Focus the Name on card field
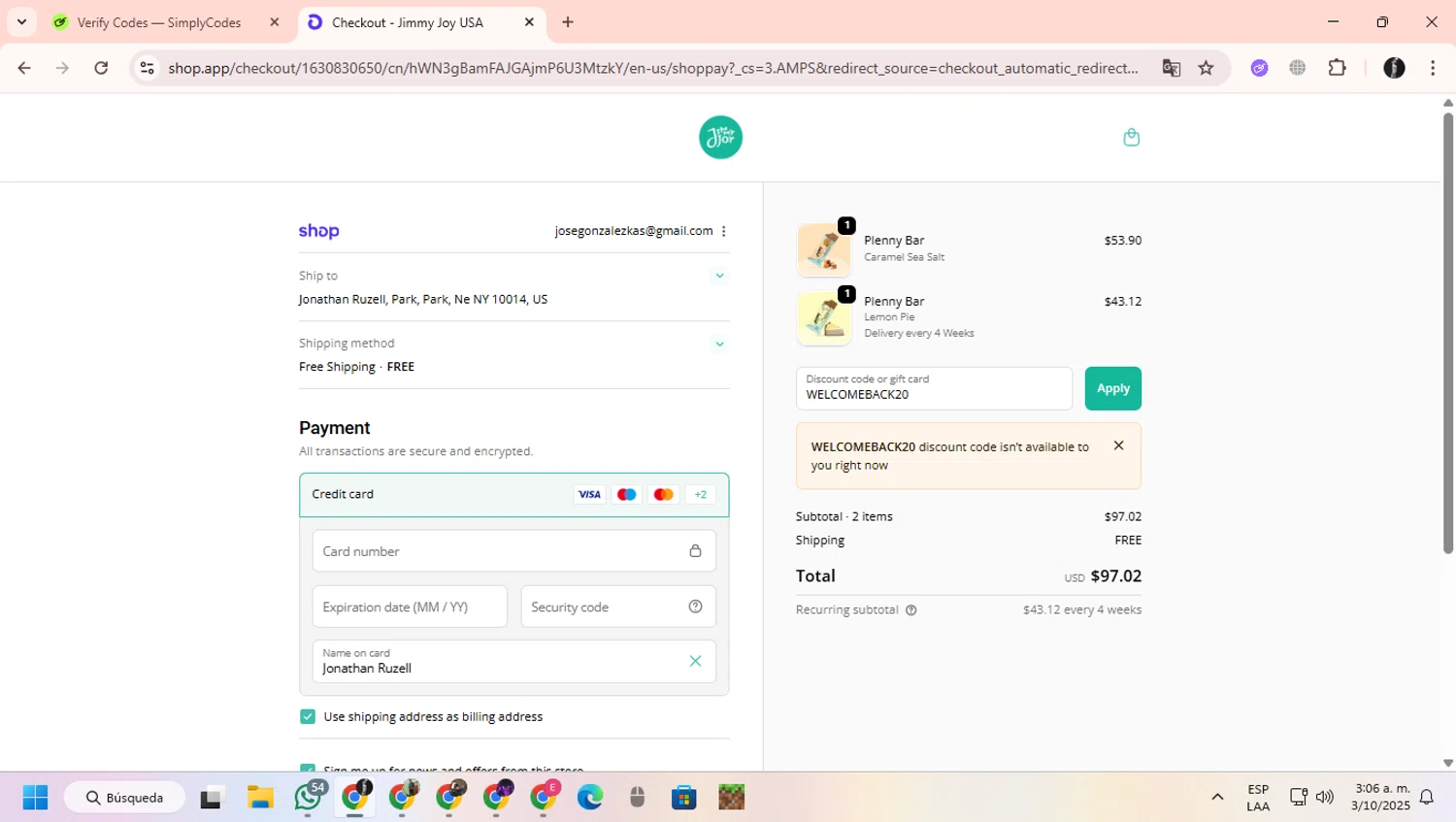1456x822 pixels. [513, 661]
